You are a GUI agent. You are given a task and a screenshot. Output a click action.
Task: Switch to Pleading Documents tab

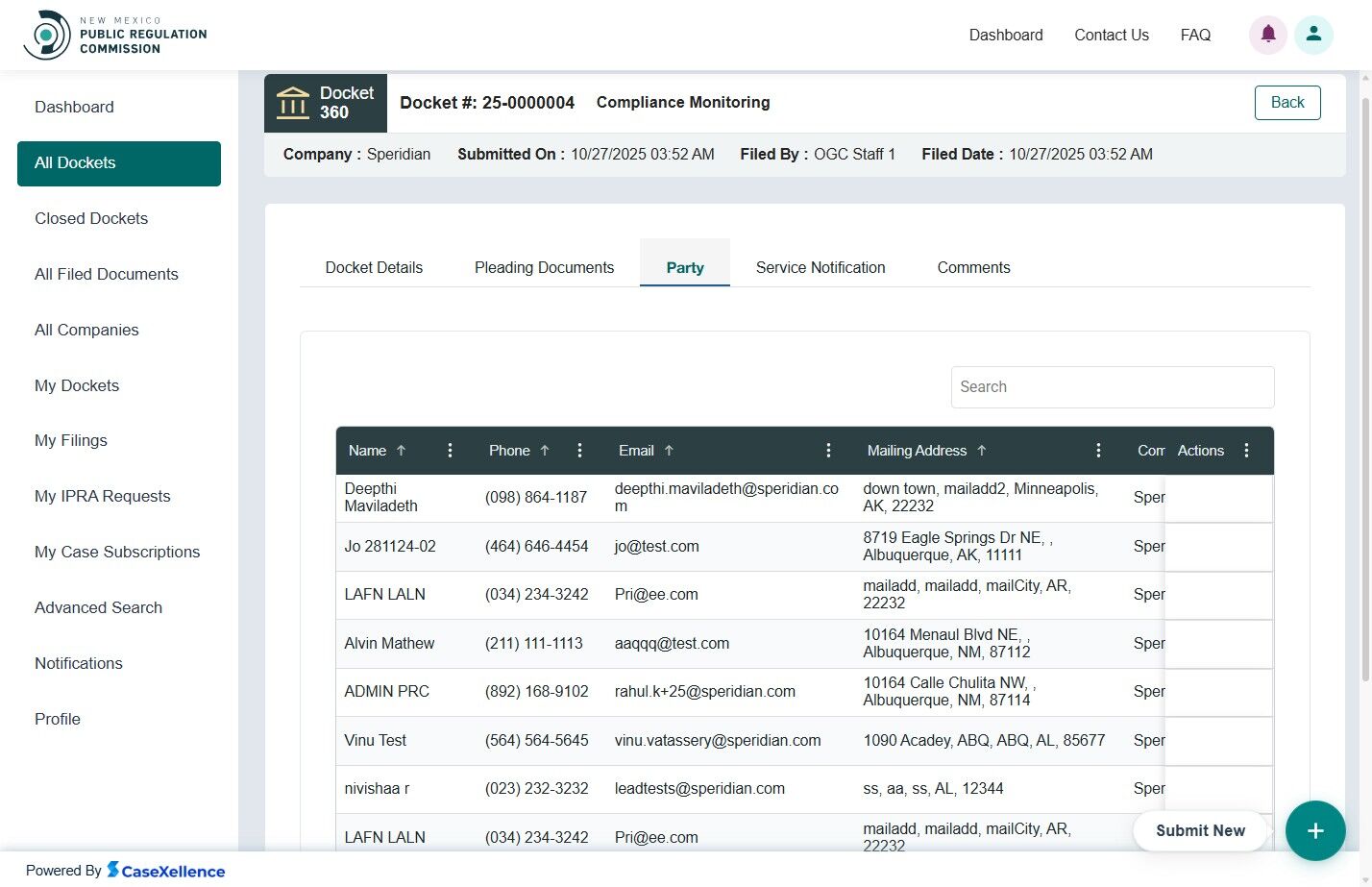[x=544, y=268]
